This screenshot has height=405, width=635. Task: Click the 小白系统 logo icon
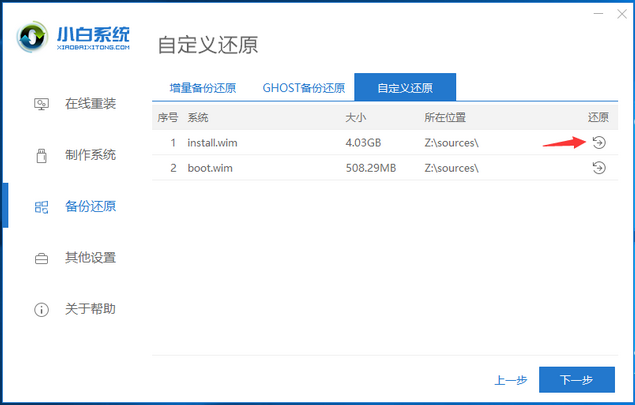click(x=32, y=37)
